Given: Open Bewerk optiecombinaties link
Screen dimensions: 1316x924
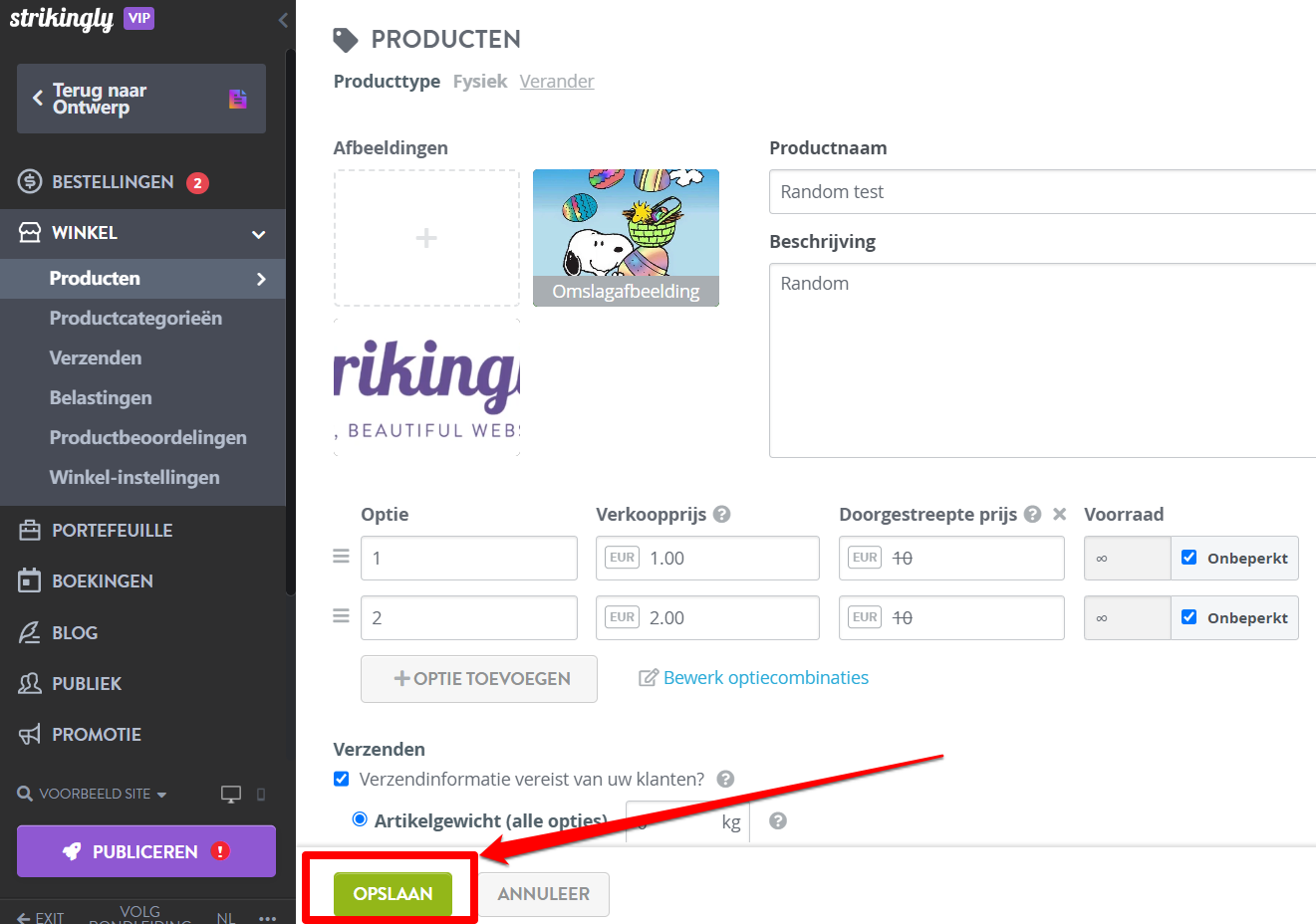Looking at the screenshot, I should [x=754, y=678].
